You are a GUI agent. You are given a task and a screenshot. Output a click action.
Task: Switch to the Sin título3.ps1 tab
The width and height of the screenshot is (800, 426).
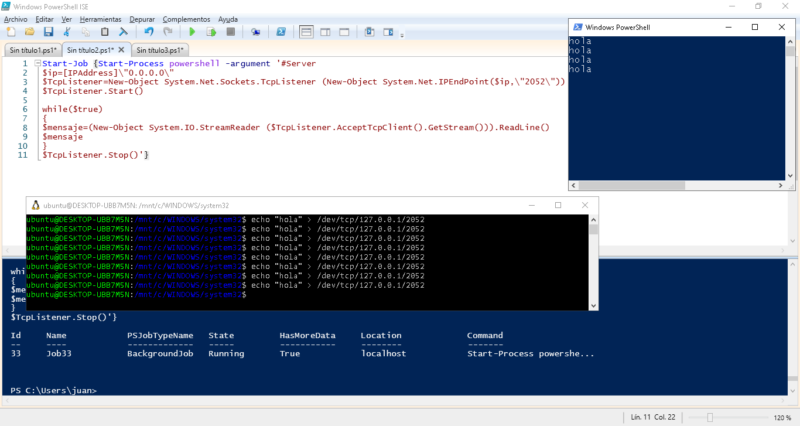click(162, 50)
